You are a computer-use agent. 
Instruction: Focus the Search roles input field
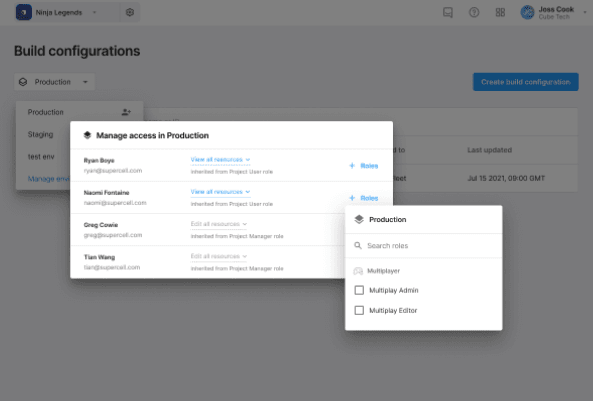click(x=424, y=246)
